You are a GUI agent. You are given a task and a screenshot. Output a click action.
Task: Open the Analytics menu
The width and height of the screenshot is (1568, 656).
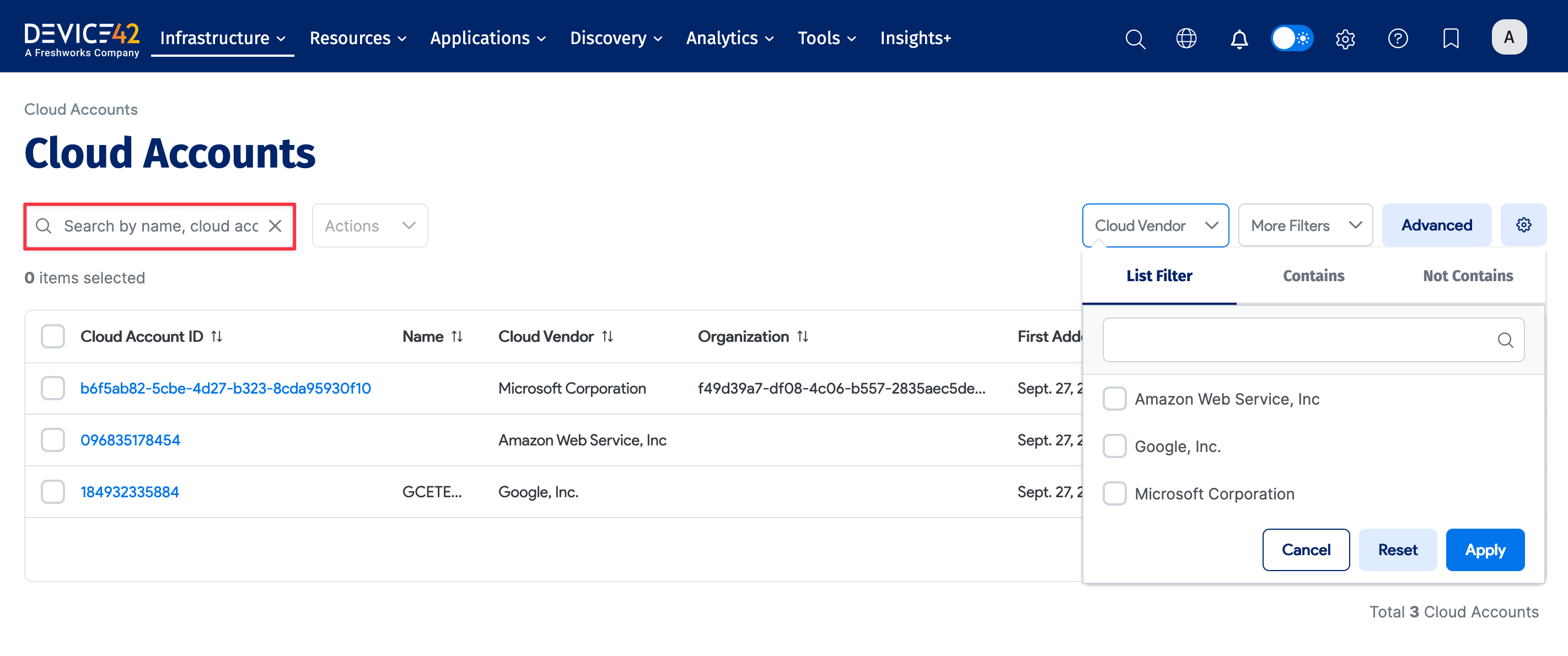click(729, 37)
